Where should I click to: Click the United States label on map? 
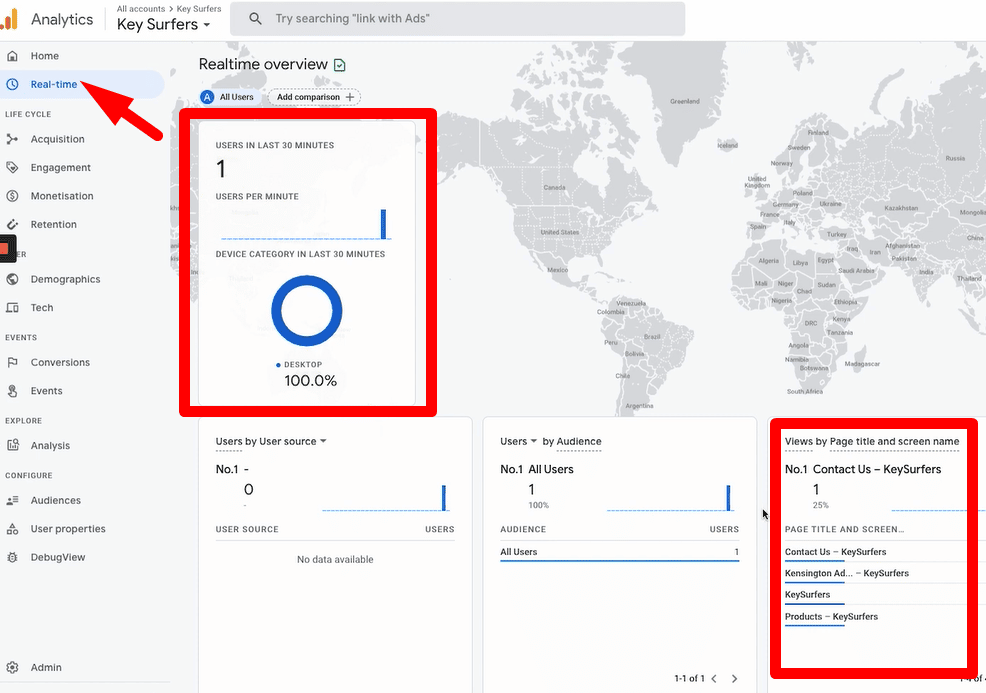click(560, 233)
